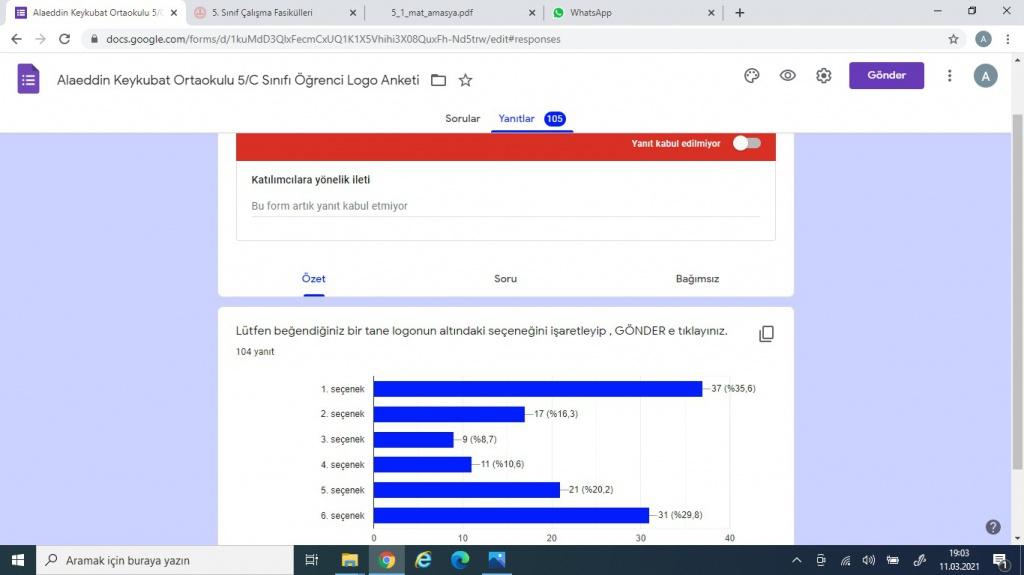Preview the form with eye icon
Screen dimensions: 1024x575
[x=788, y=76]
